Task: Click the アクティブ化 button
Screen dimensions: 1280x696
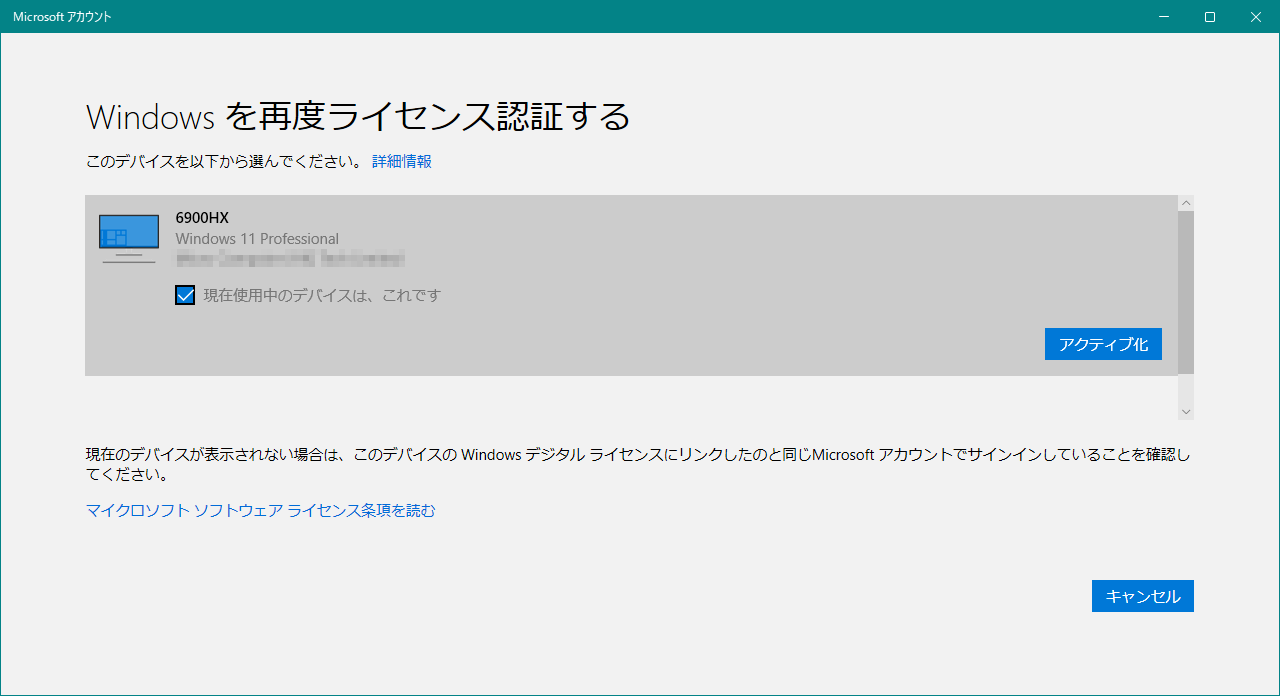Action: 1103,344
